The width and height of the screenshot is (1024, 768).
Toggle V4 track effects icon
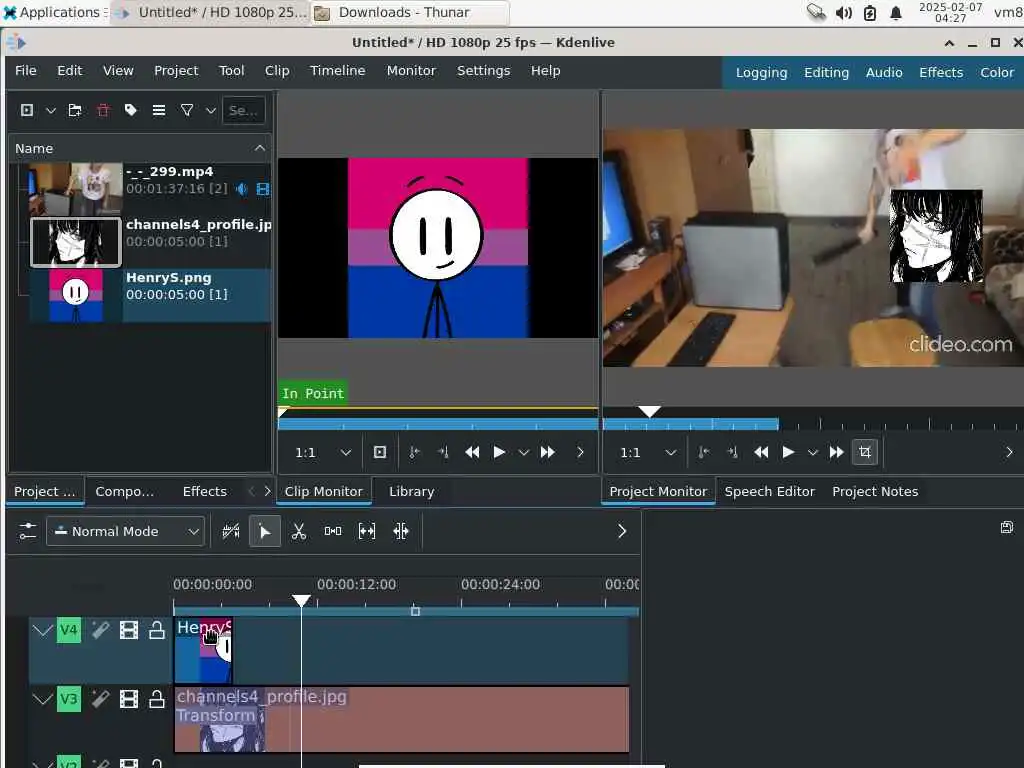pos(100,630)
